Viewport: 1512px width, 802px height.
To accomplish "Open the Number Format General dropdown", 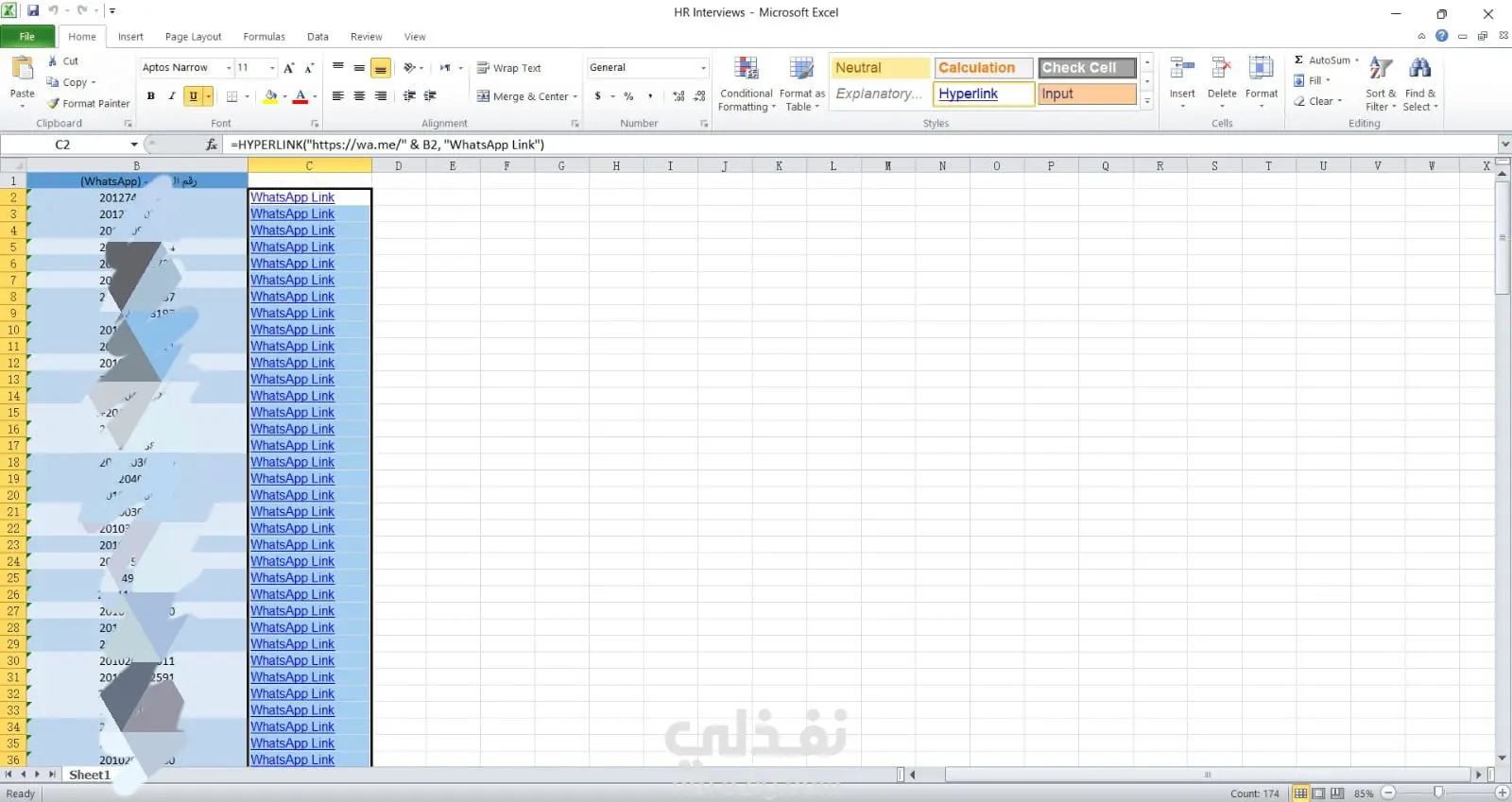I will point(703,68).
